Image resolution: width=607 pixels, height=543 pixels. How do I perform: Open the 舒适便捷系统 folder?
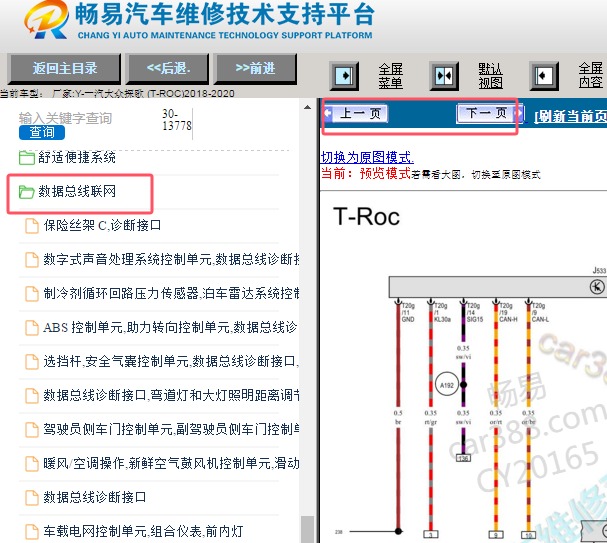coord(67,157)
